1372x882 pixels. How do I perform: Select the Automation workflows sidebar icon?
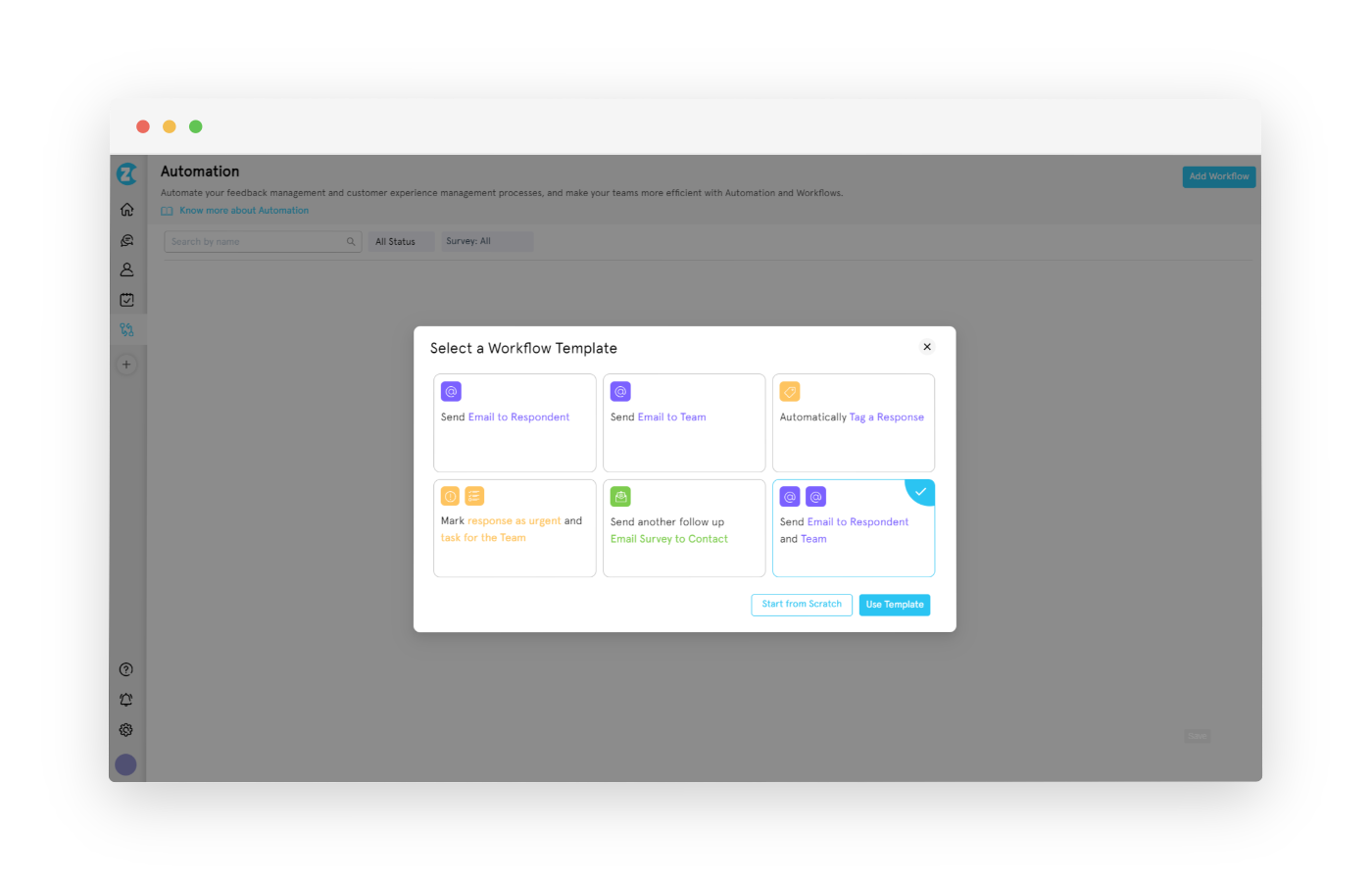click(126, 329)
